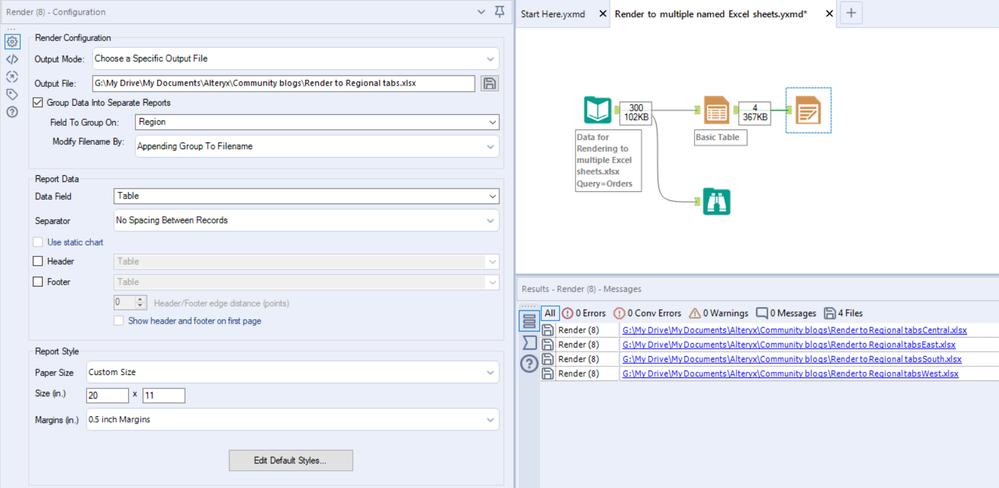Open the Output Mode dropdown
Screen dimensions: 999x488
[296, 59]
